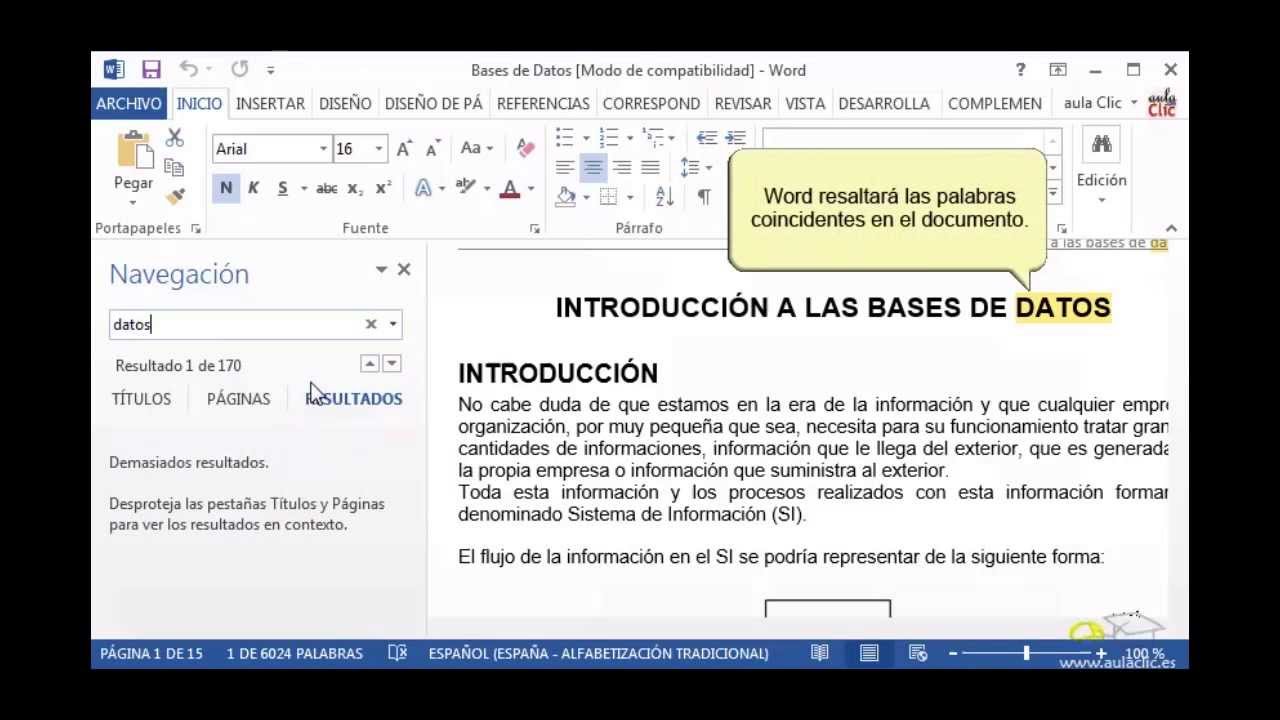Open the Edición group button
Viewport: 1280px width, 720px height.
click(x=1101, y=167)
